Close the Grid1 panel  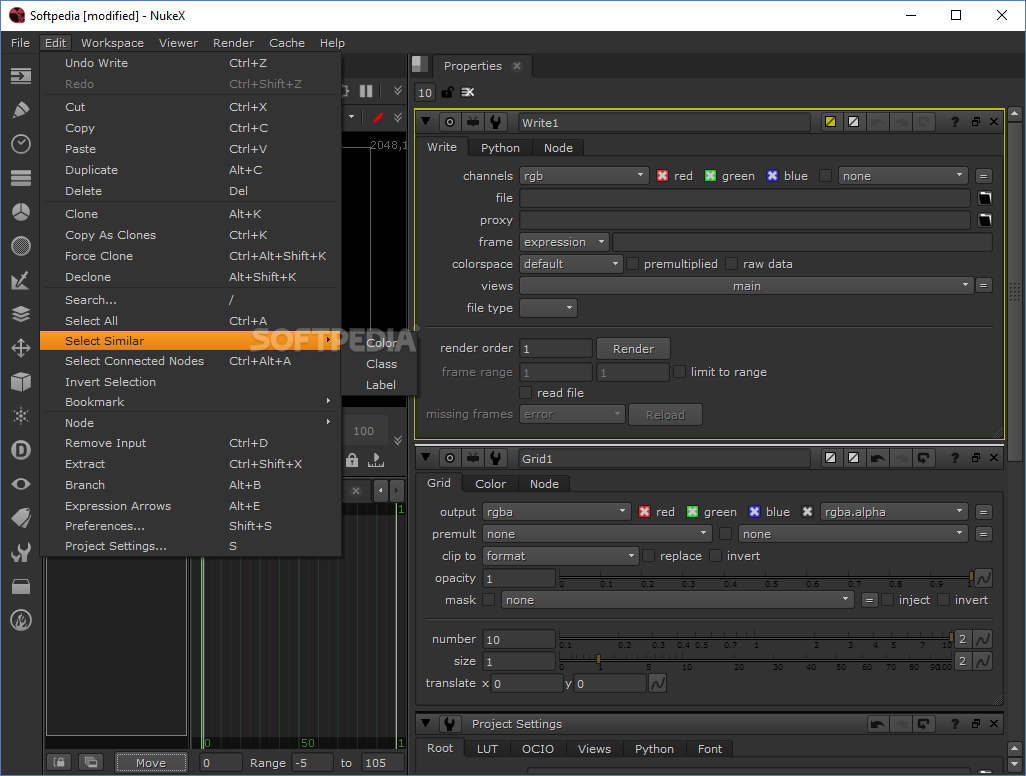click(994, 458)
